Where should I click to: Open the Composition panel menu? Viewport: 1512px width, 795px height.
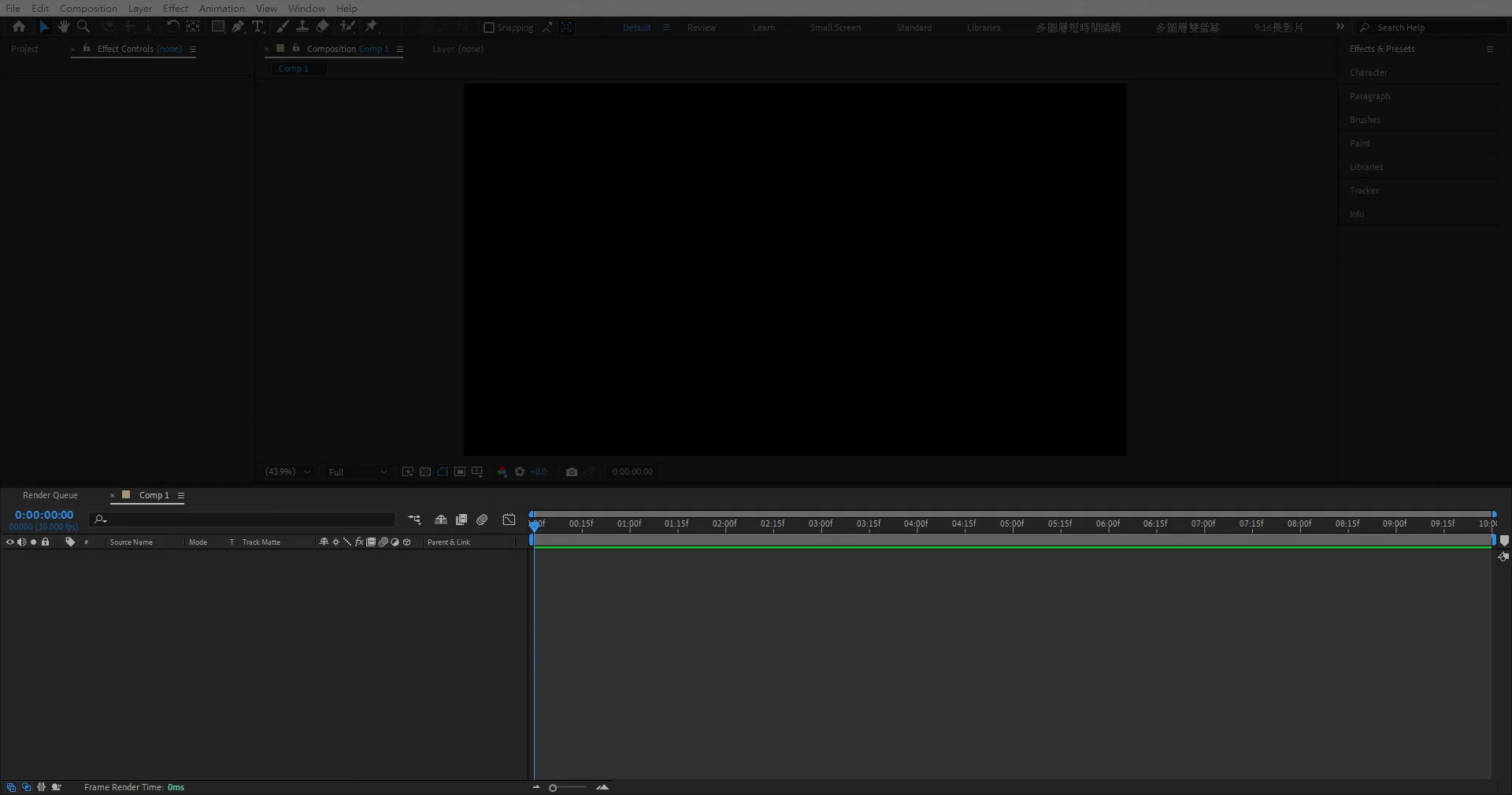click(400, 49)
